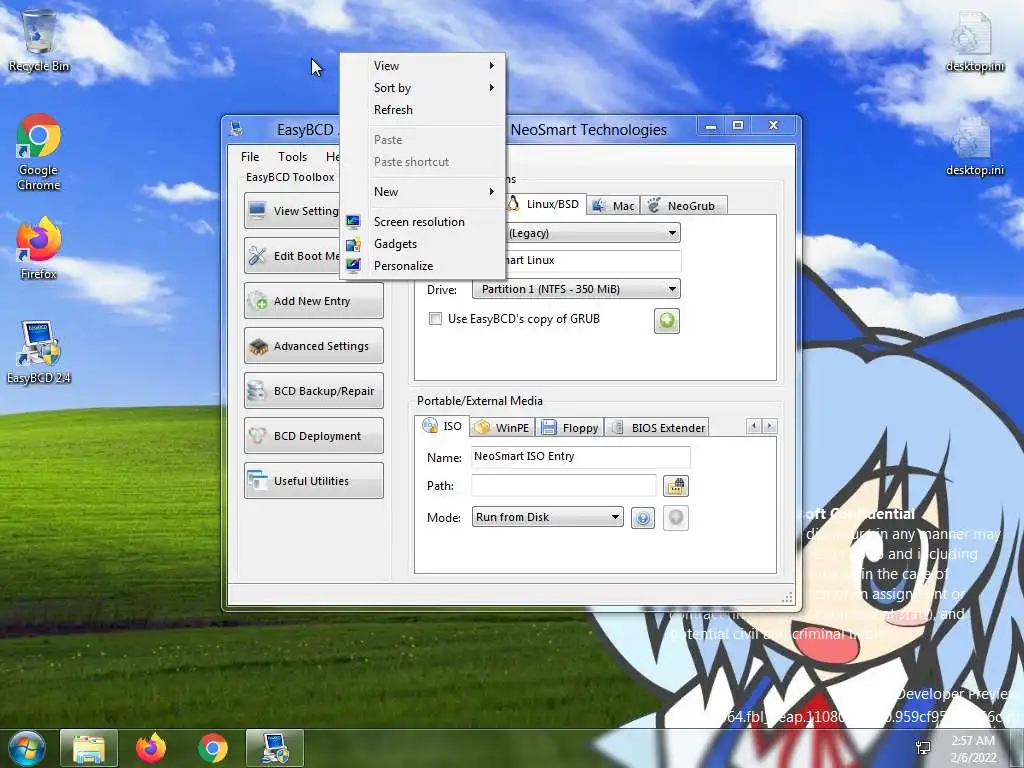Enable Use EasyBCD's copy of GRUB

click(435, 319)
